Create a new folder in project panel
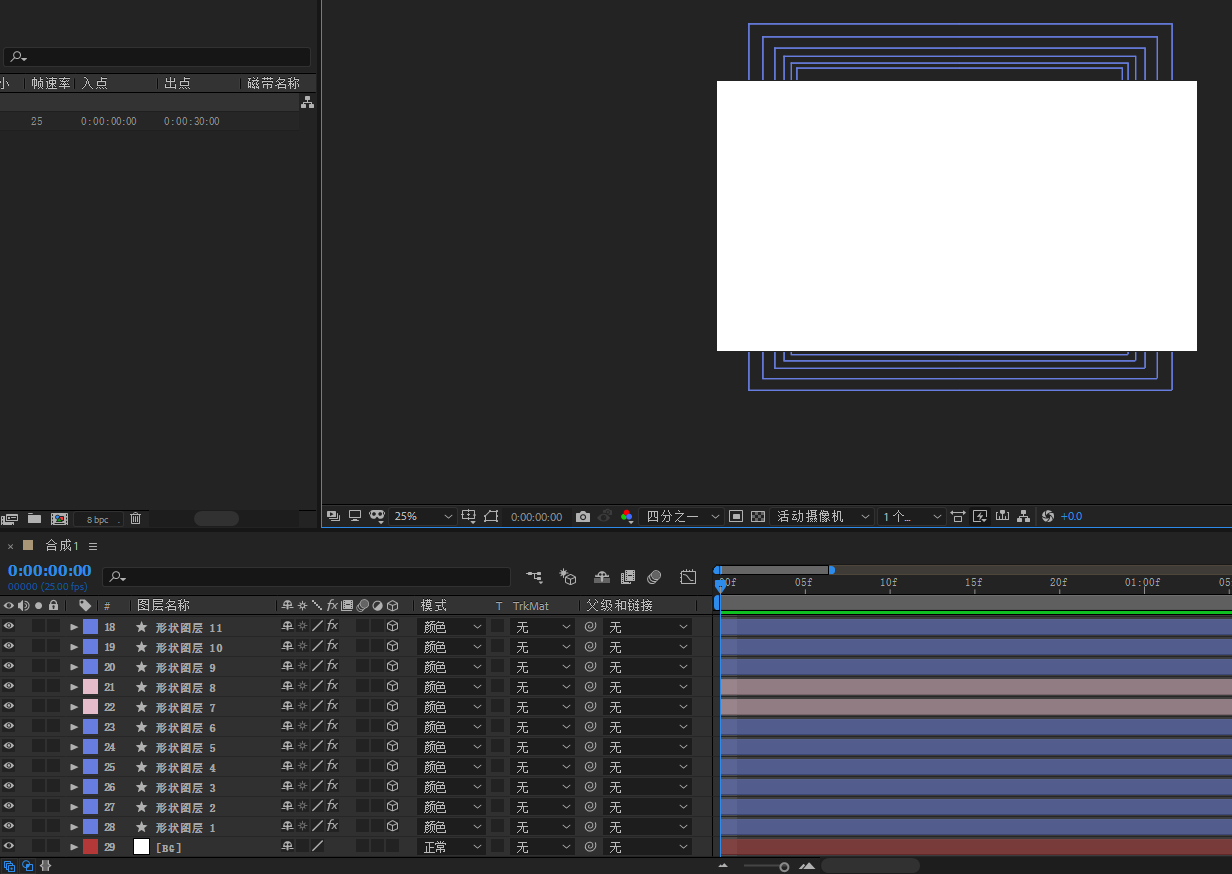Viewport: 1232px width, 874px height. [34, 519]
